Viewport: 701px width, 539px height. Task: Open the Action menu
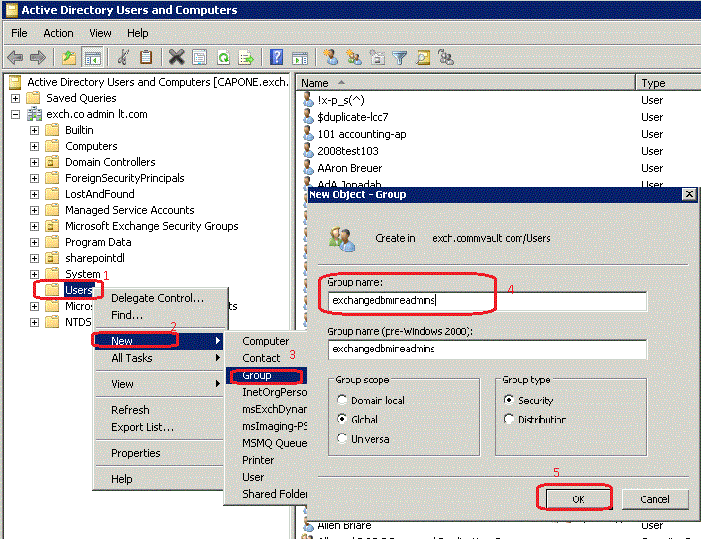[58, 33]
